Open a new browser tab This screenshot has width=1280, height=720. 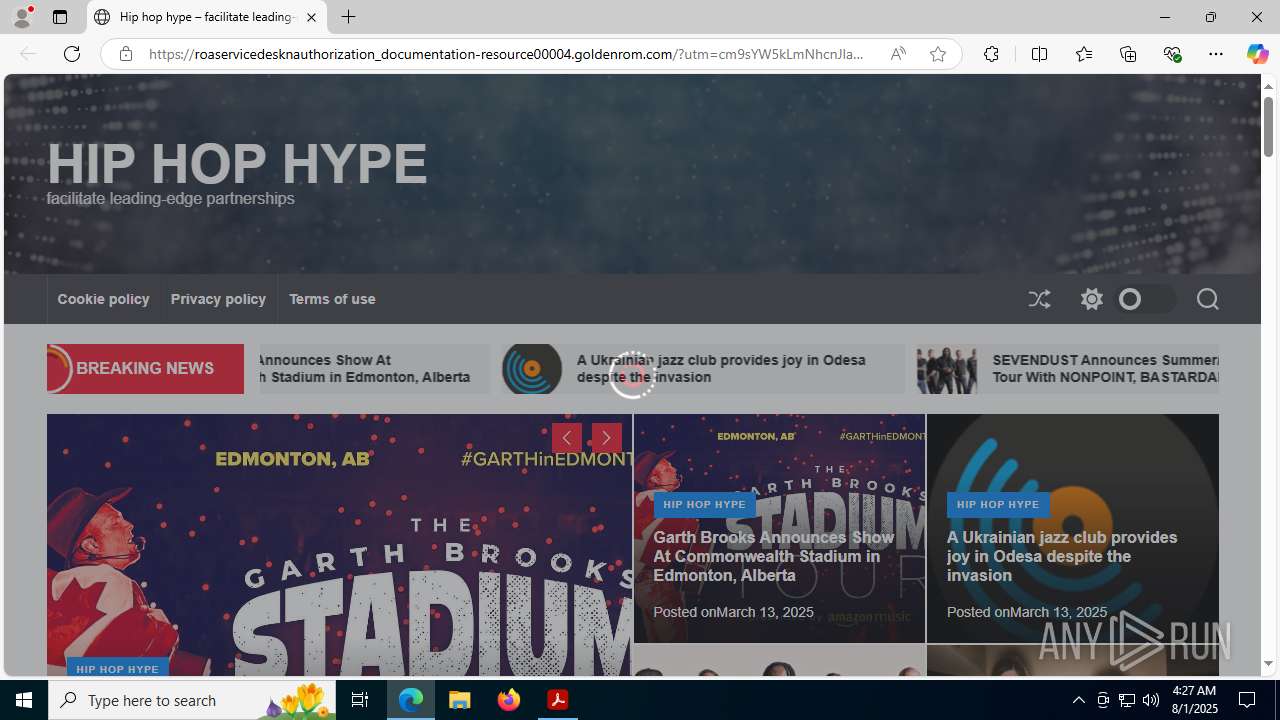348,17
